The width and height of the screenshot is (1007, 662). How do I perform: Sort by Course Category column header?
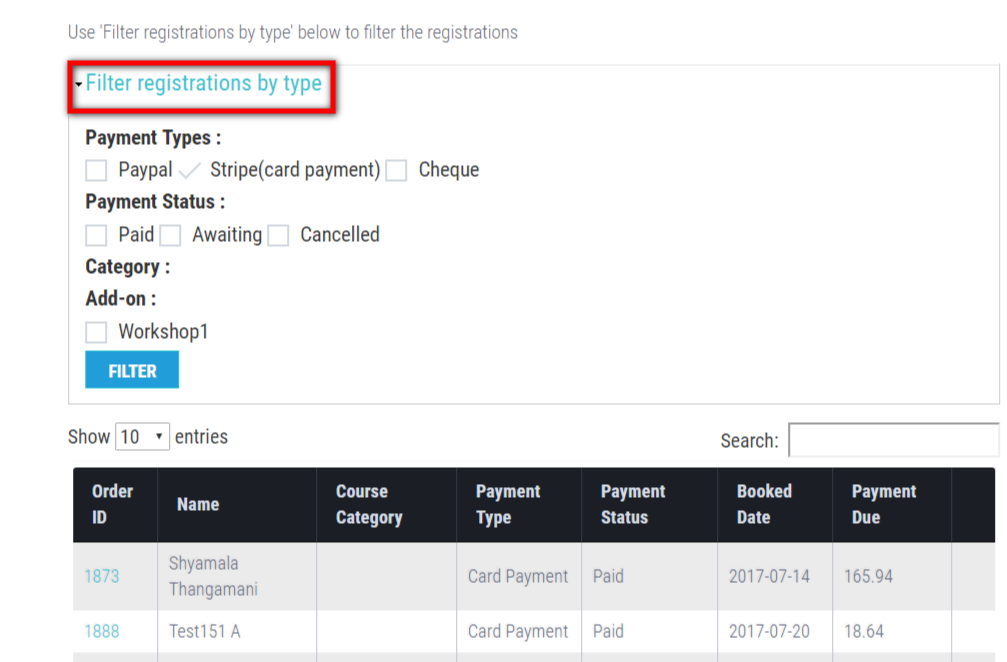387,505
